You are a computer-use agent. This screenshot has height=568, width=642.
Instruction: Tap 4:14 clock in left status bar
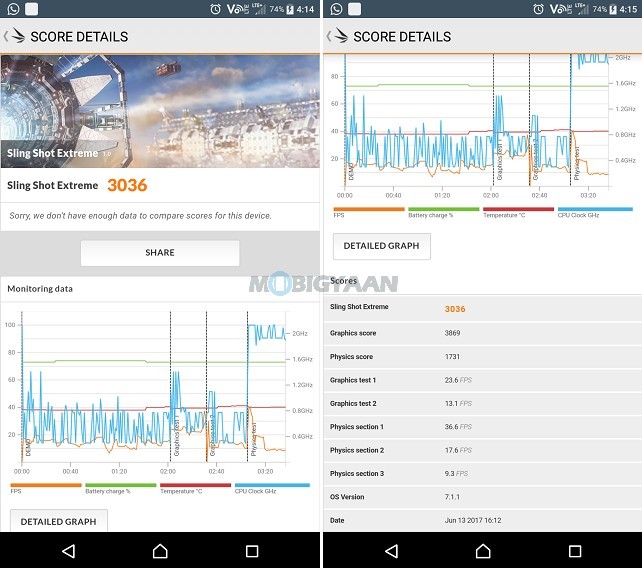click(x=305, y=9)
